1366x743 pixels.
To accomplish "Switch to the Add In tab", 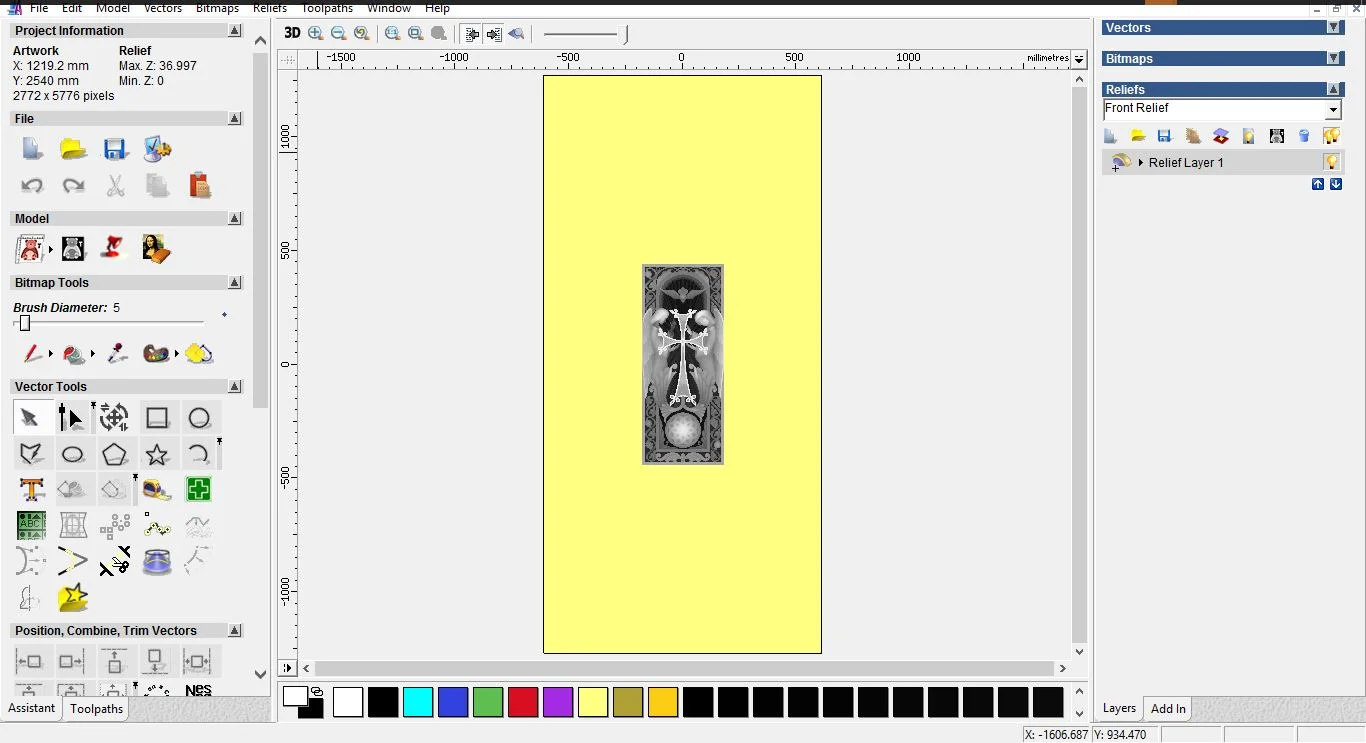I will click(x=1168, y=709).
